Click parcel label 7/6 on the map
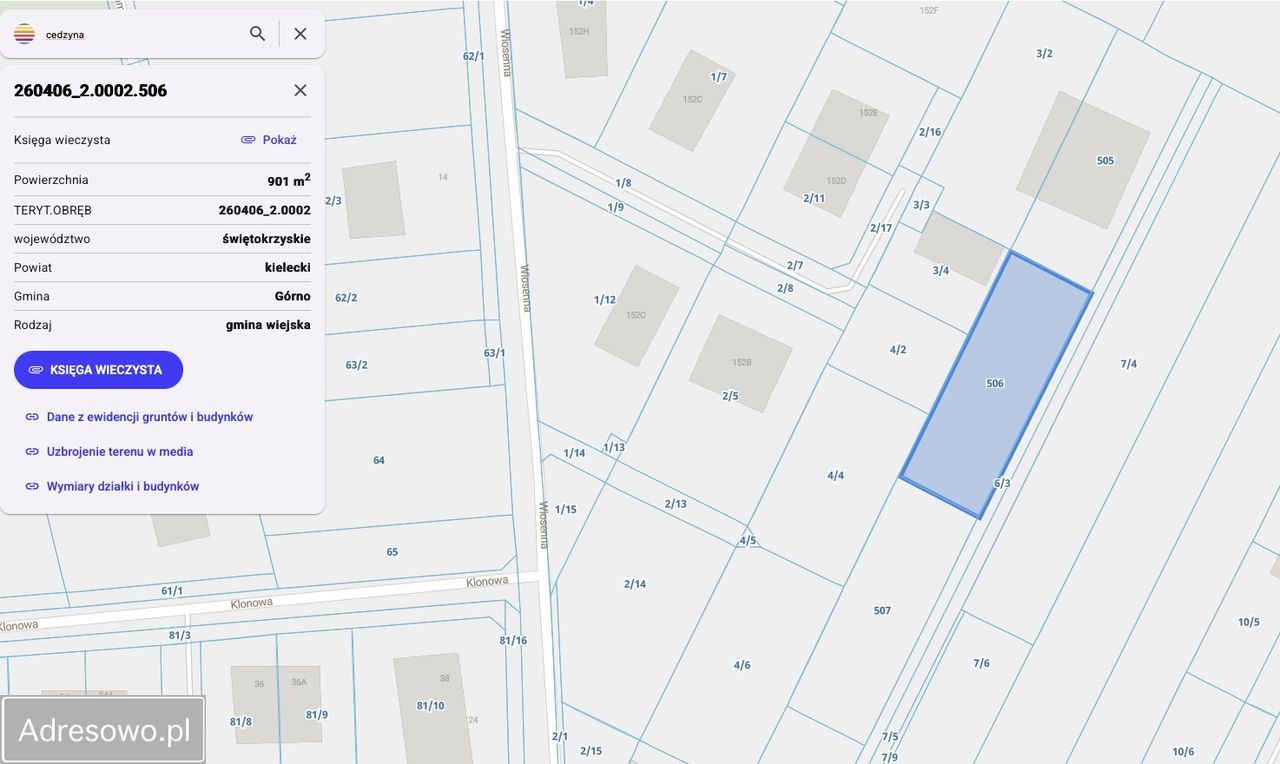The image size is (1280, 764). [982, 663]
